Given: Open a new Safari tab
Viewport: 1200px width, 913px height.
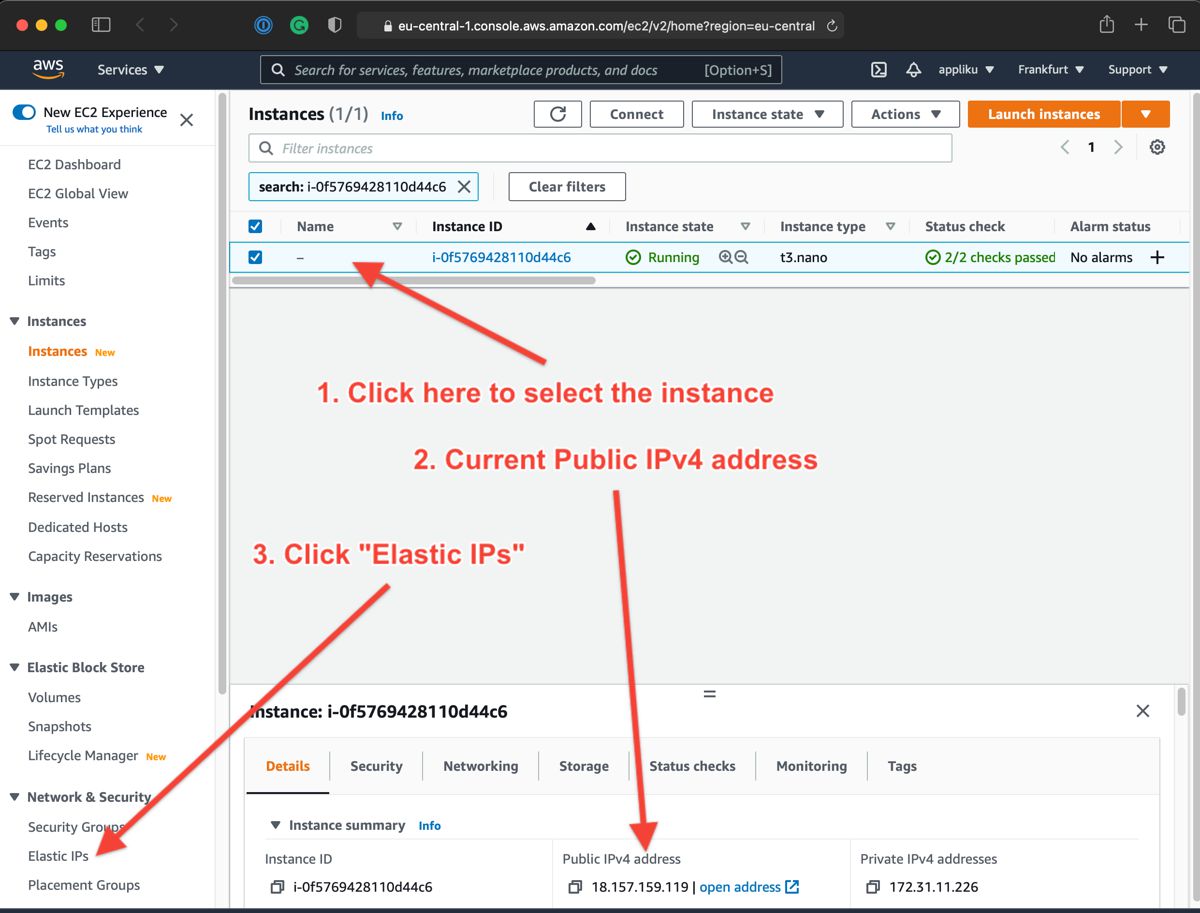Looking at the screenshot, I should pos(1141,25).
